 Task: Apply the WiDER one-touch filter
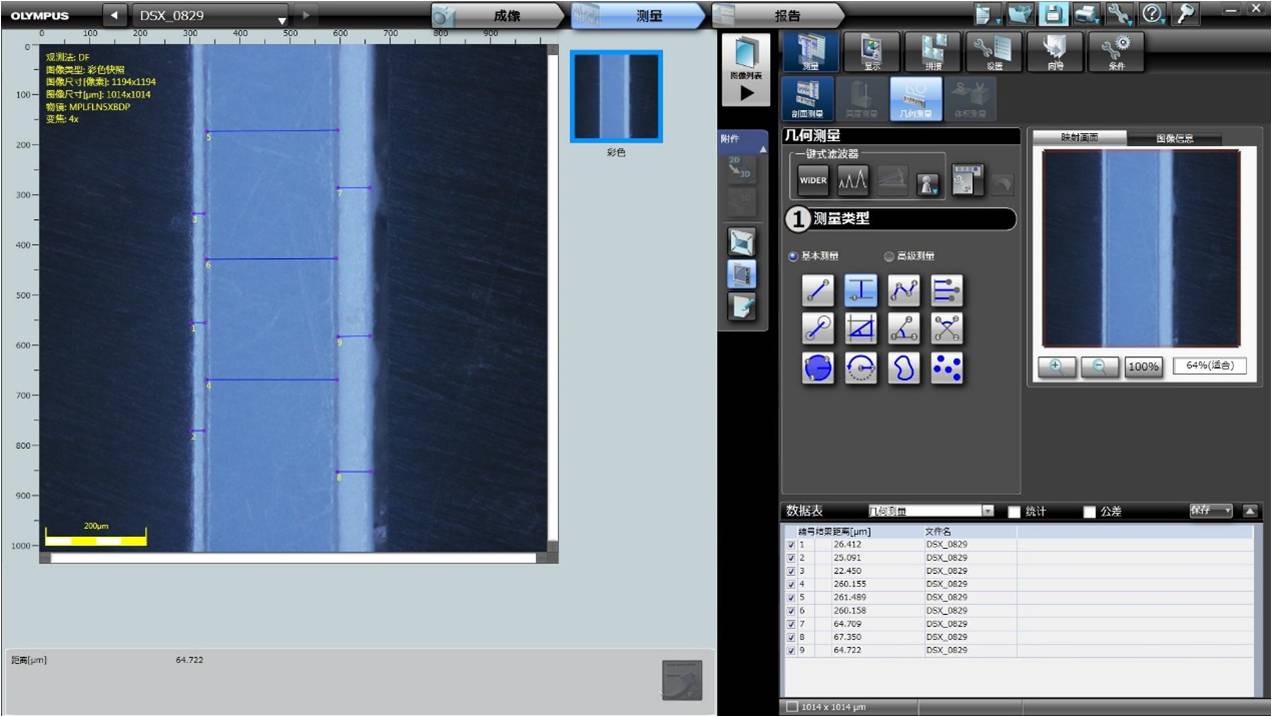coord(812,181)
